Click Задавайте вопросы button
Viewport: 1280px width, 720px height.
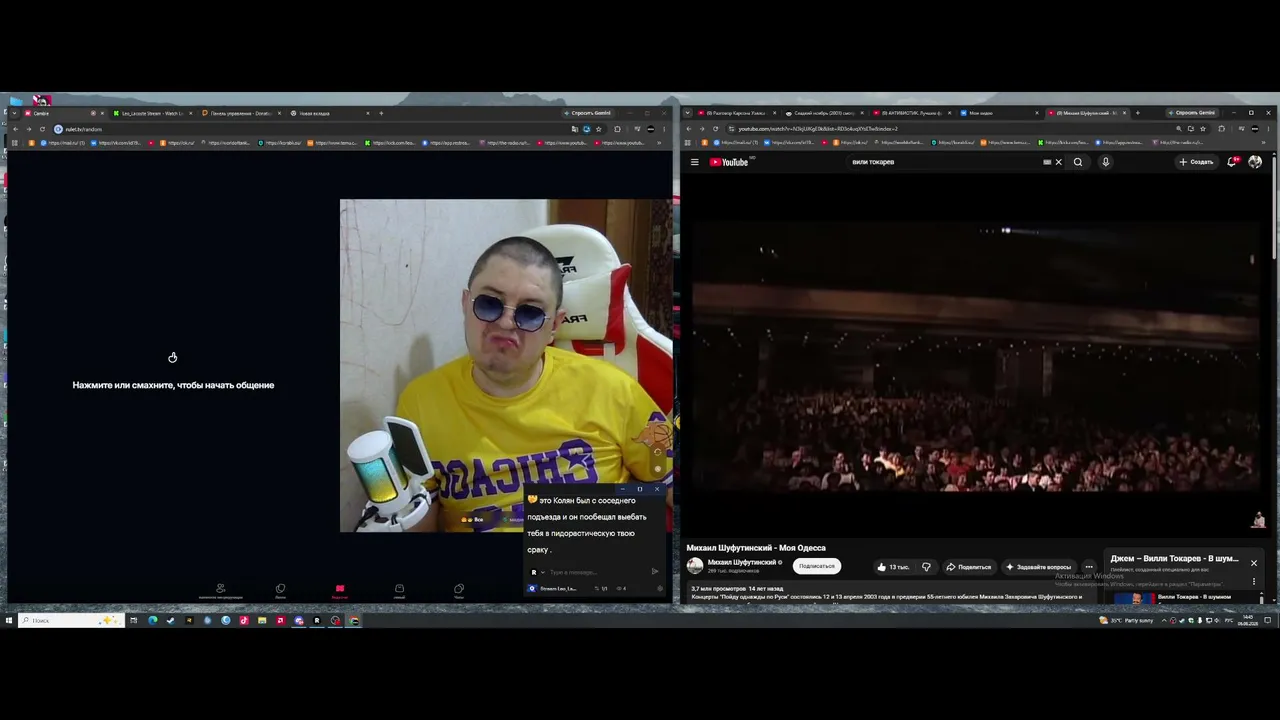pyautogui.click(x=1038, y=567)
